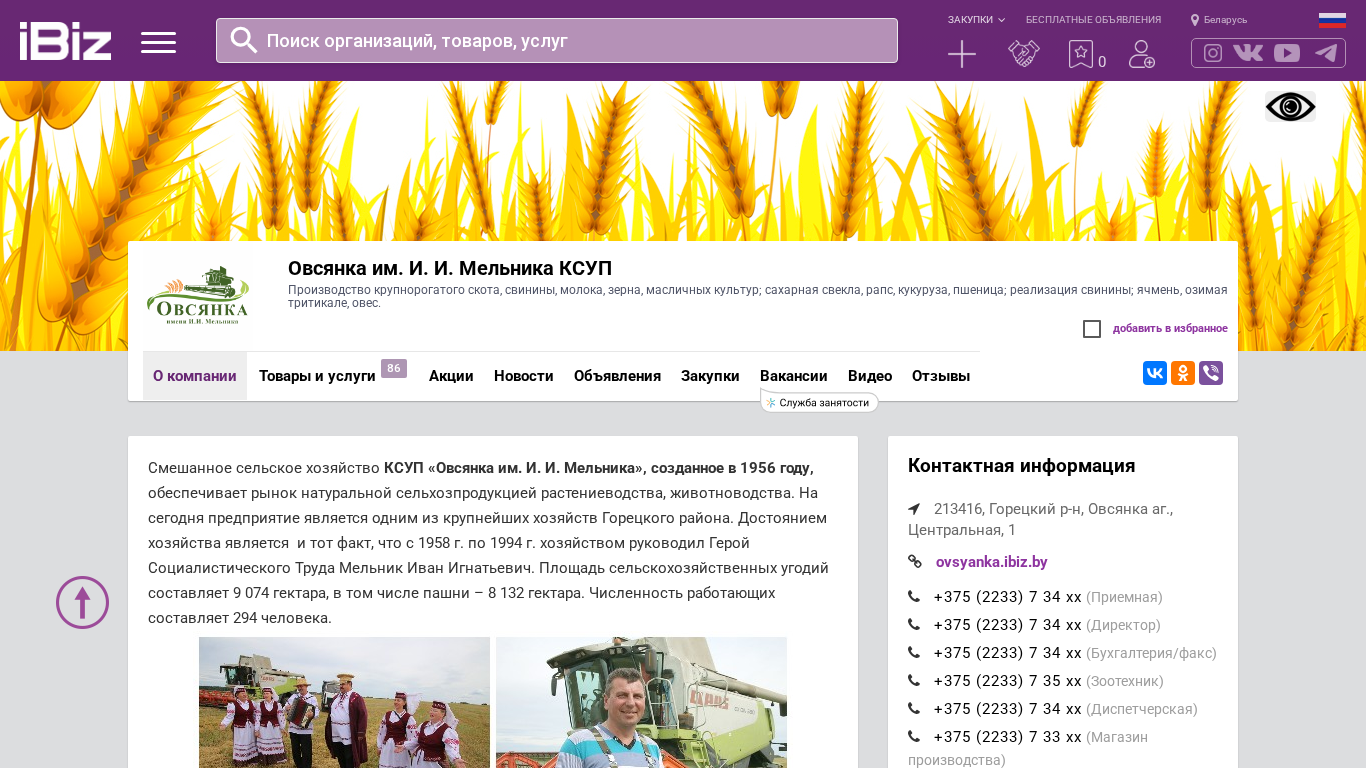The height and width of the screenshot is (768, 1366).
Task: Click the добавить в избранное label
Action: point(1170,329)
